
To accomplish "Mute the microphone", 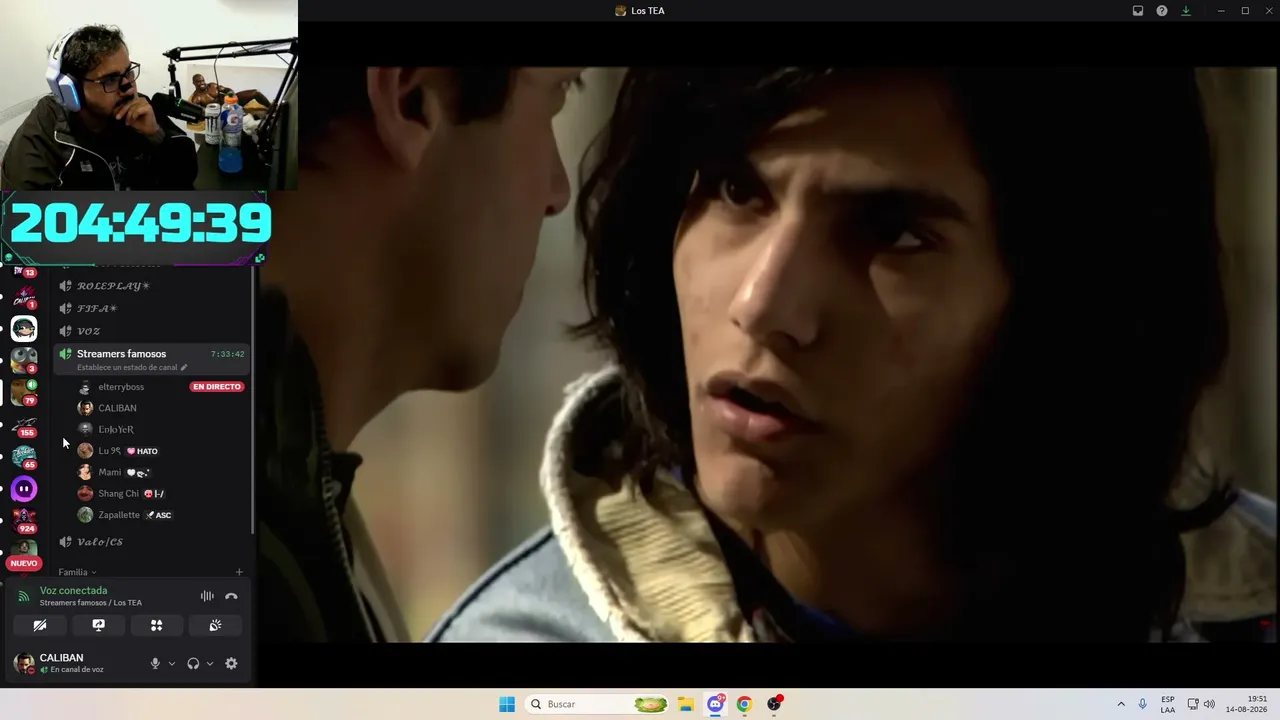I will [155, 663].
